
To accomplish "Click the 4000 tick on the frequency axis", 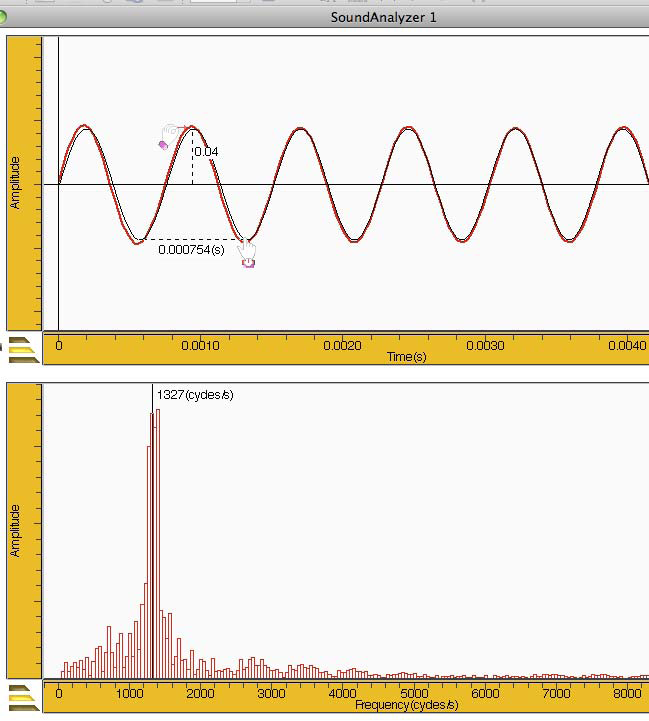I will pos(342,693).
